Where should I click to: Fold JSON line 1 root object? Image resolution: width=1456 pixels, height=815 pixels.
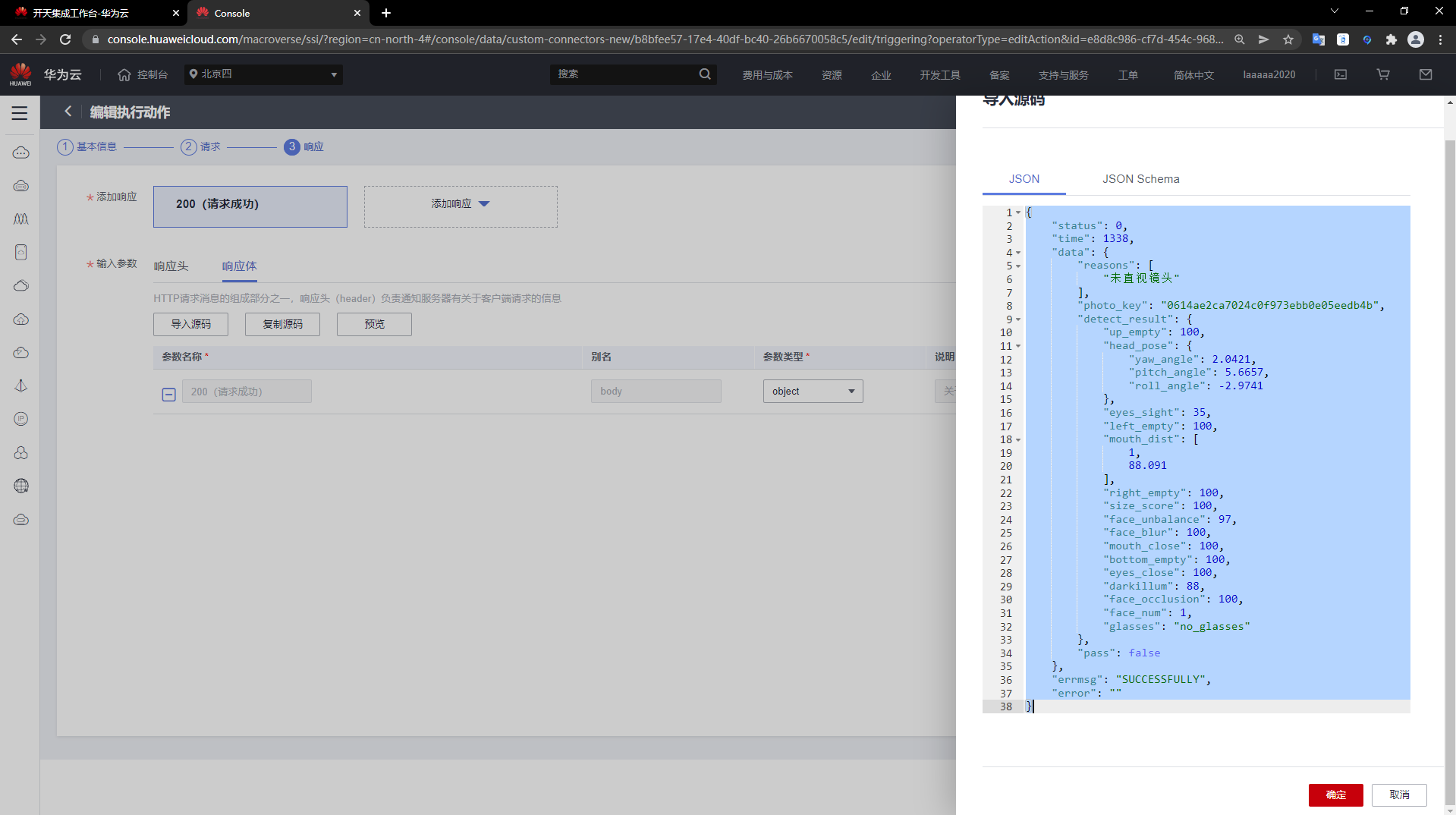[x=1018, y=212]
